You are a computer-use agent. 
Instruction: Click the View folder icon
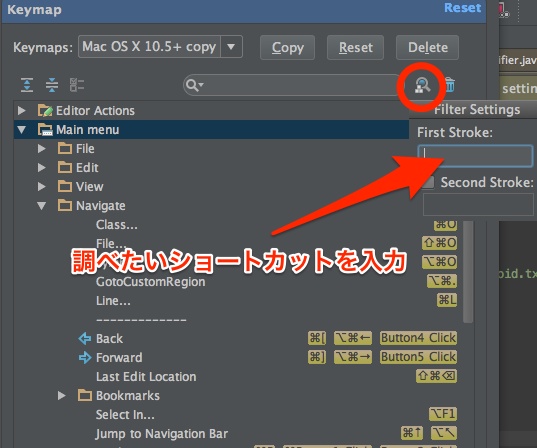[65, 186]
